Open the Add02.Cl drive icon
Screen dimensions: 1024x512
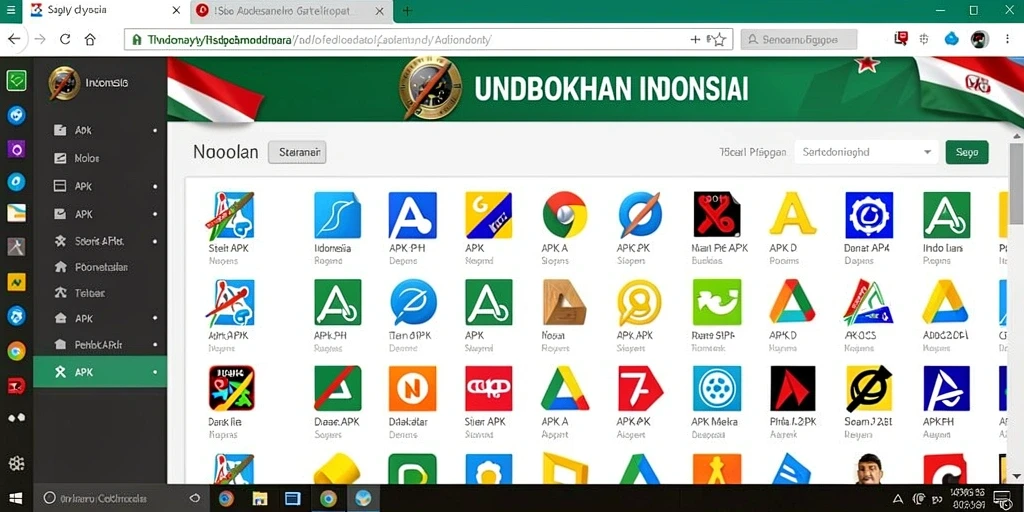click(x=945, y=302)
